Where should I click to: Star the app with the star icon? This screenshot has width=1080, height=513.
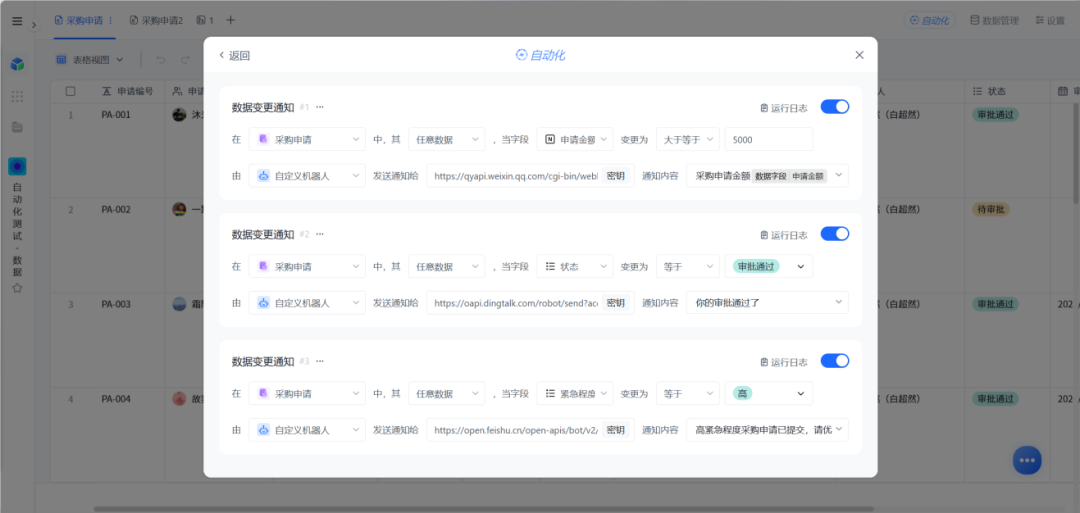click(17, 288)
